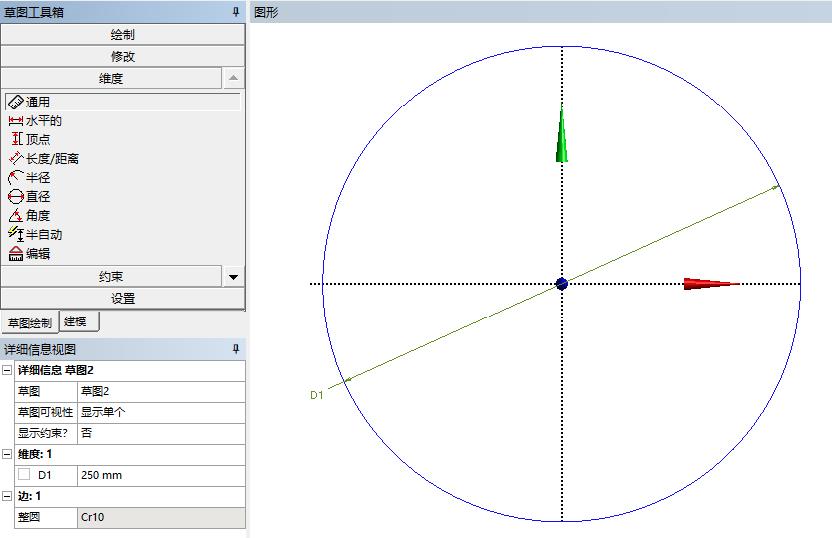Select the 通用 dimension tool
Viewport: 832px width, 538px height.
pos(38,102)
